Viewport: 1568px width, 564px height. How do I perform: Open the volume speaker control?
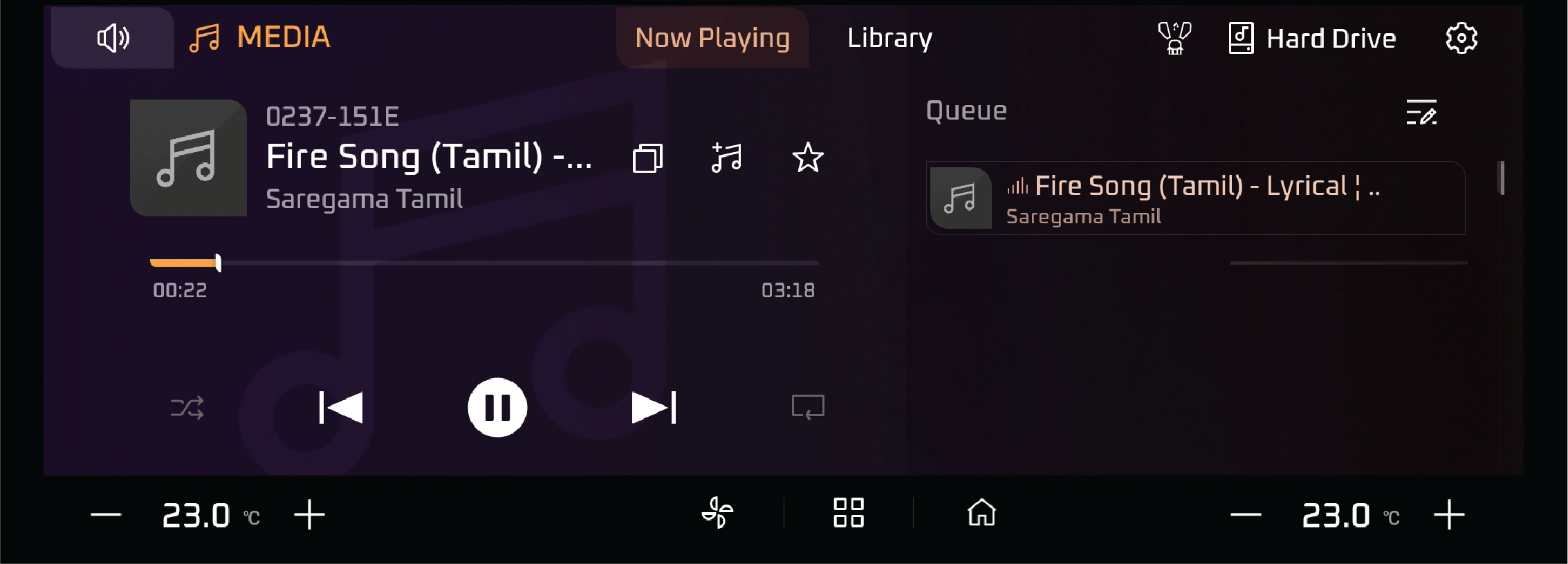(x=113, y=38)
